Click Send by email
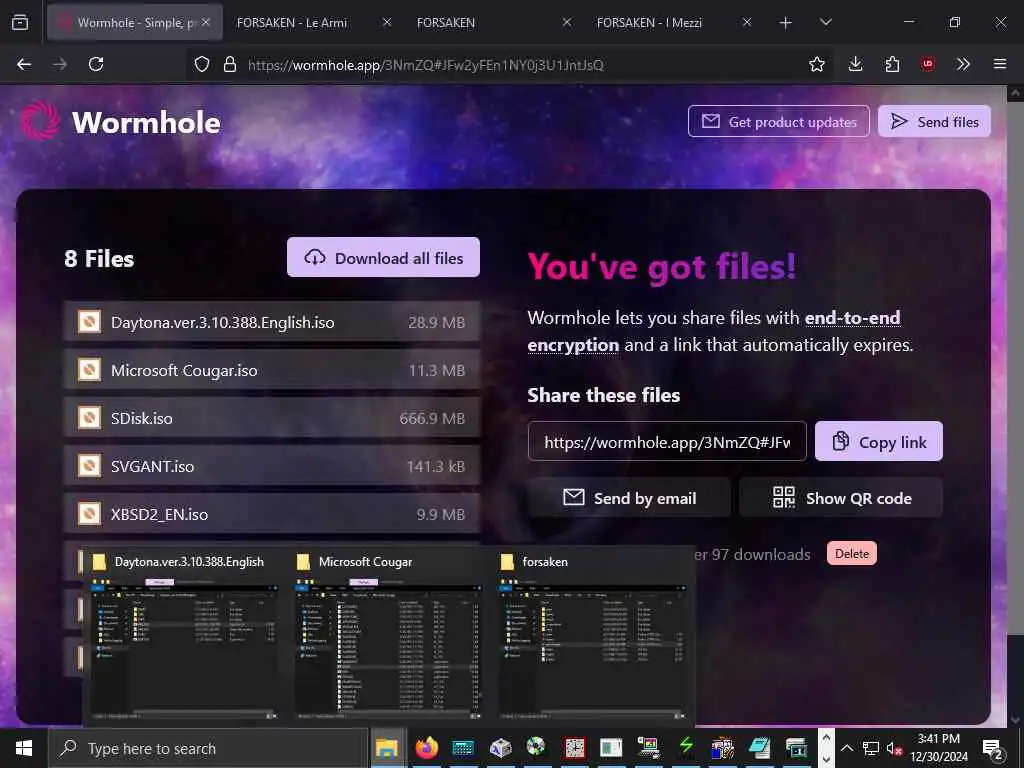The height and width of the screenshot is (768, 1024). click(x=629, y=498)
